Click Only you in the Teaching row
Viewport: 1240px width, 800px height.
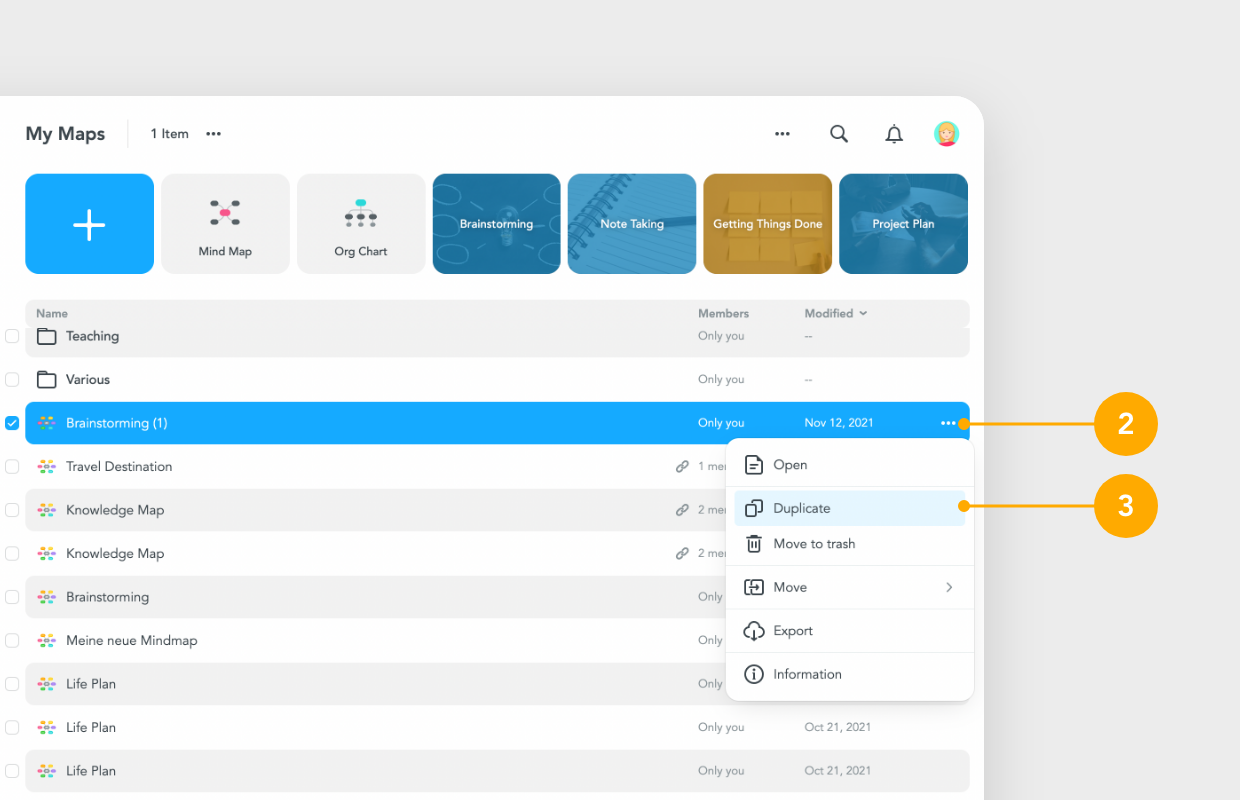tap(721, 336)
